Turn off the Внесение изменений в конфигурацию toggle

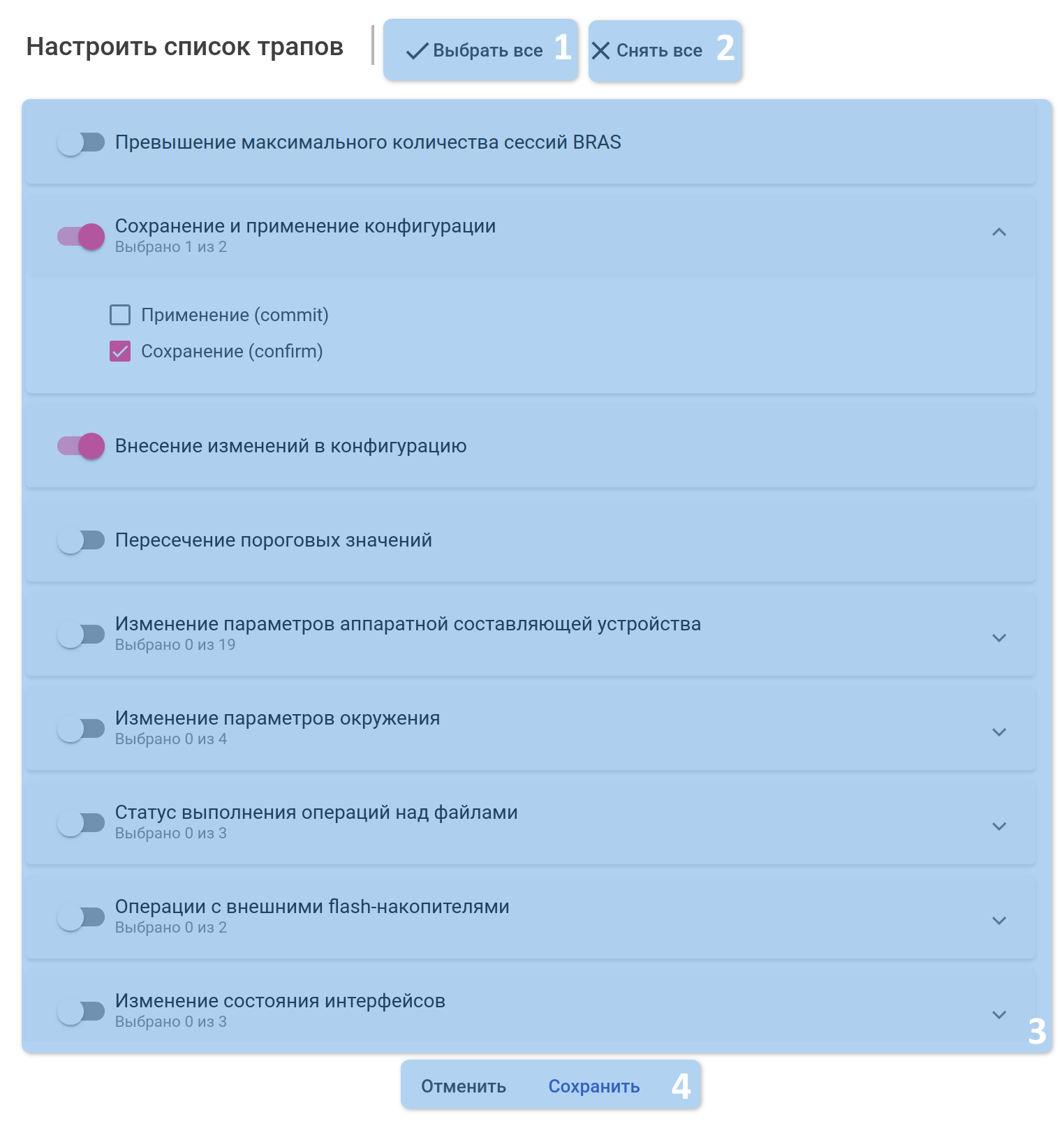[x=81, y=446]
